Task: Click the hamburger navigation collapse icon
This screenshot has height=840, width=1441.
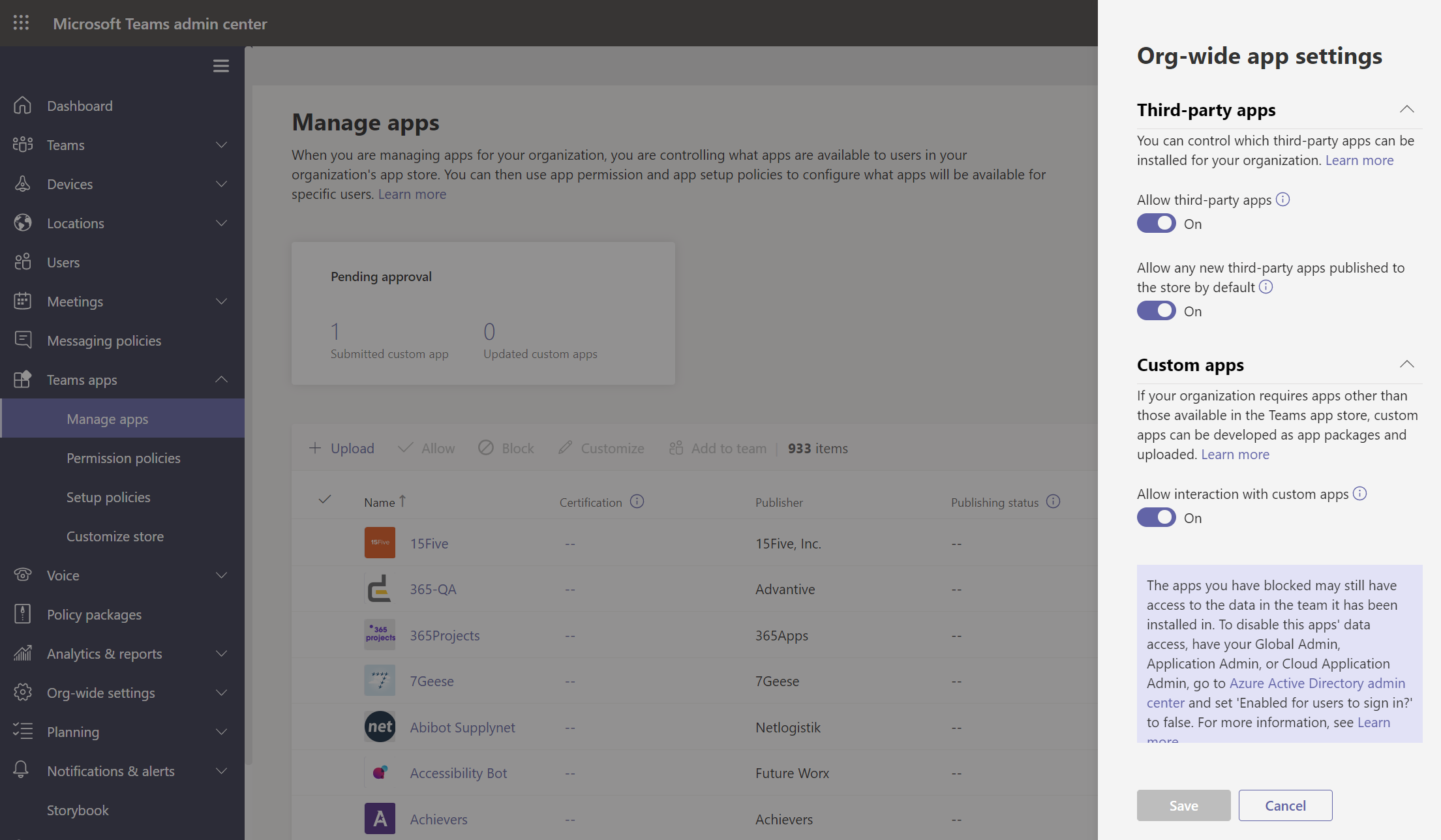Action: click(220, 66)
